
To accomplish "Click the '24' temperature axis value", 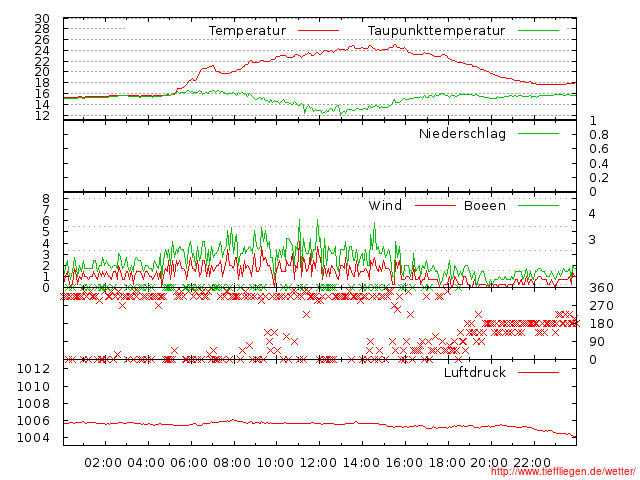I will 42,51.
